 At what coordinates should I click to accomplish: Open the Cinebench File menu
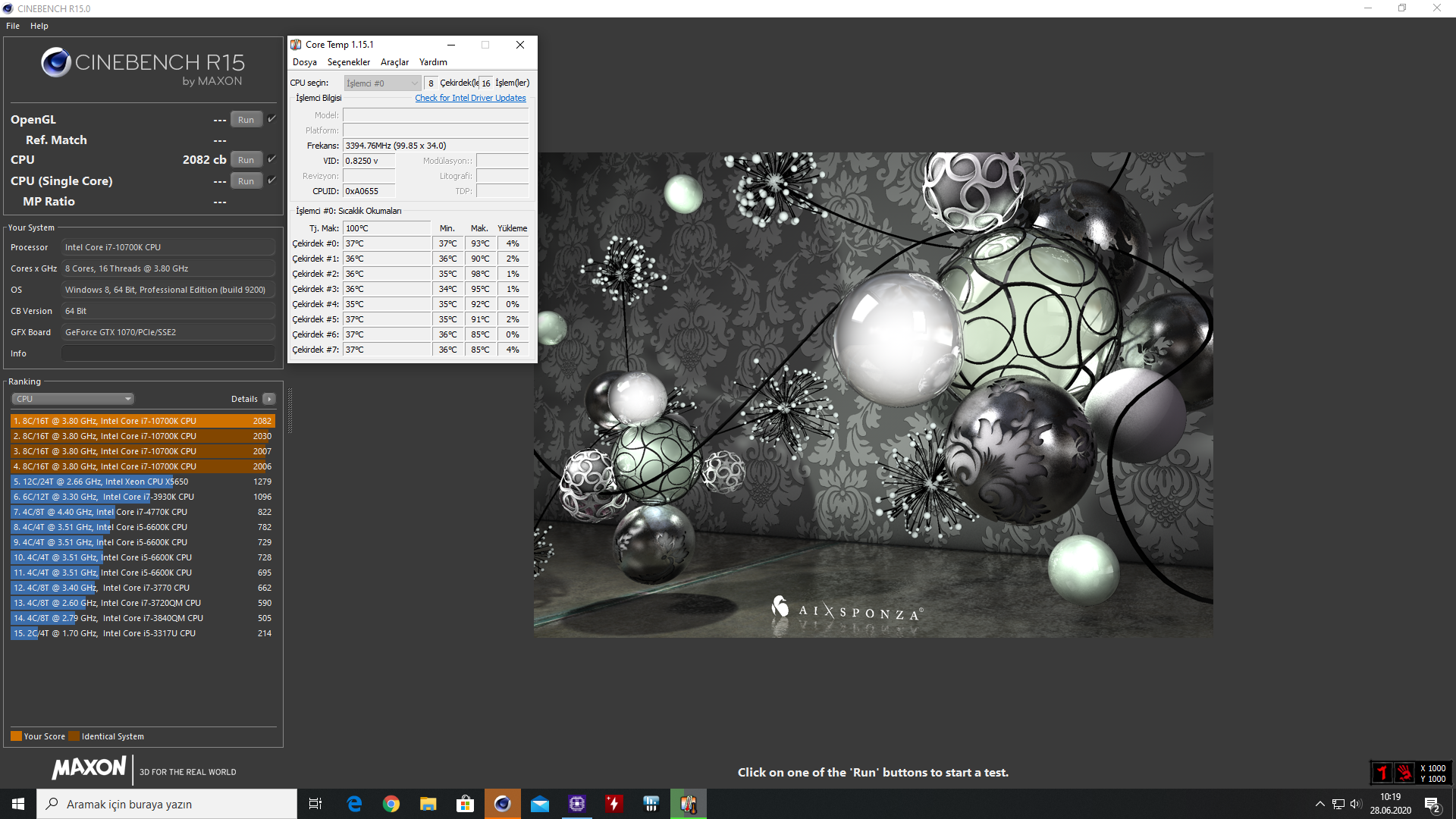pyautogui.click(x=13, y=26)
